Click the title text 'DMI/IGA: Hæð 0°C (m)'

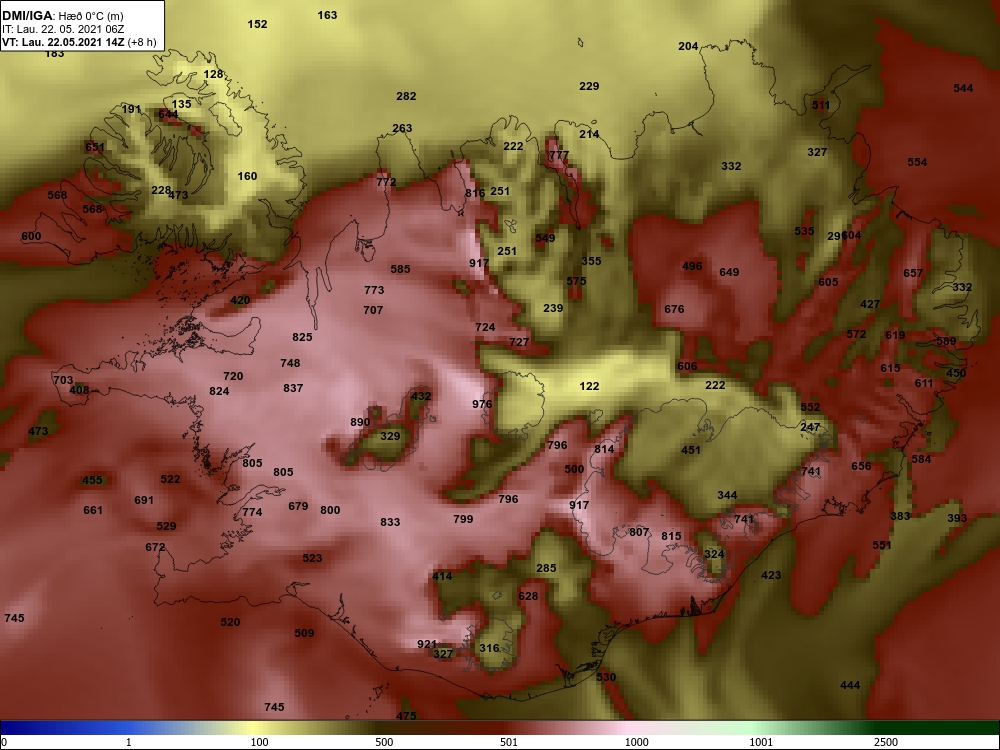point(62,16)
